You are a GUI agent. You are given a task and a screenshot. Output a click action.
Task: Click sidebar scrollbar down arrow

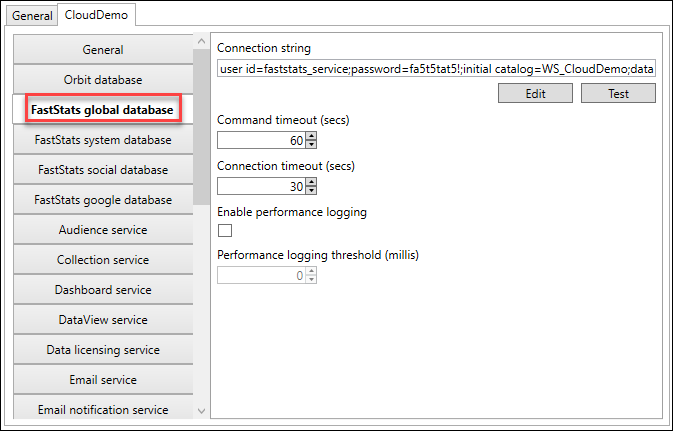click(x=201, y=411)
